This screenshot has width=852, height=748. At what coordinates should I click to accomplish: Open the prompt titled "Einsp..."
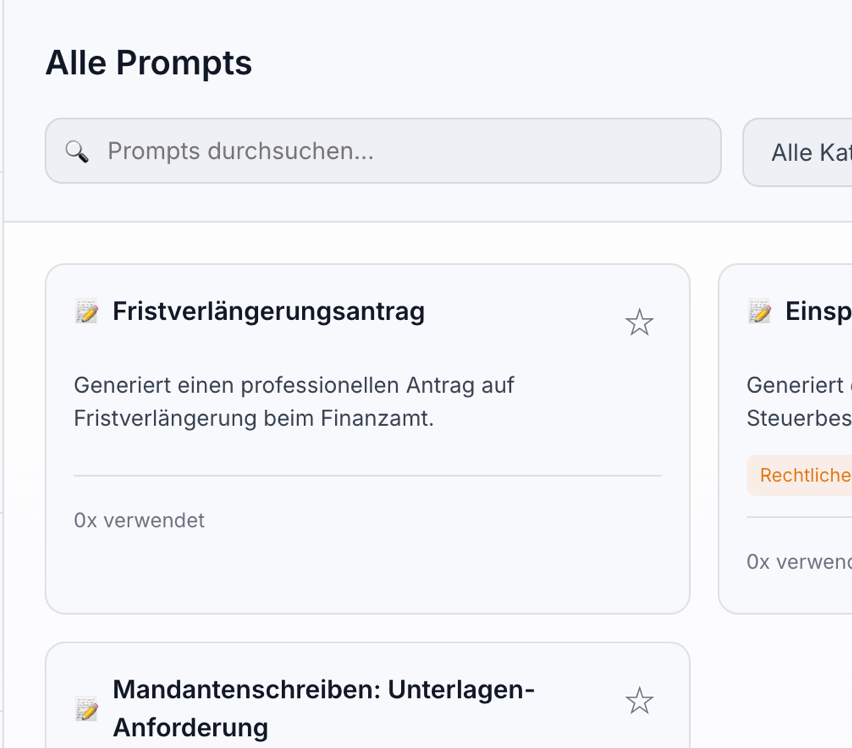pos(818,312)
